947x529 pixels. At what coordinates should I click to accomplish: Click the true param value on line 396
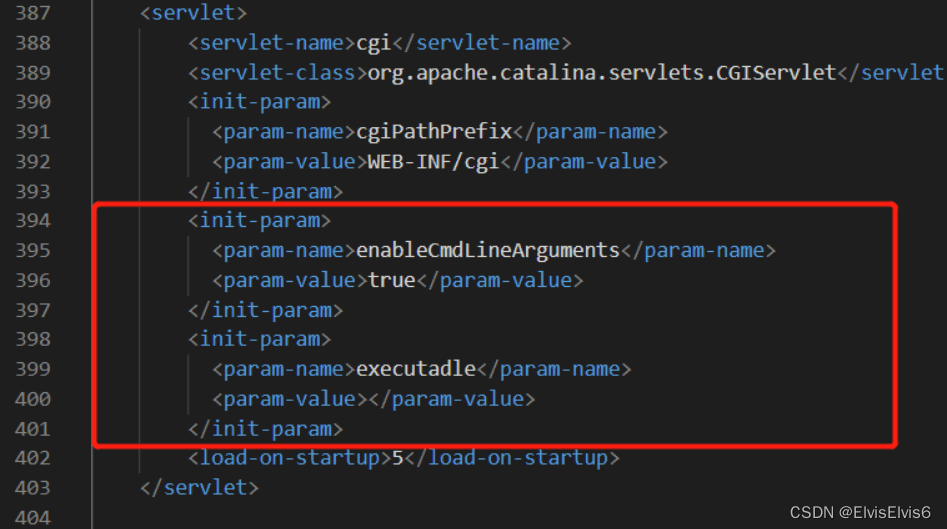[391, 280]
